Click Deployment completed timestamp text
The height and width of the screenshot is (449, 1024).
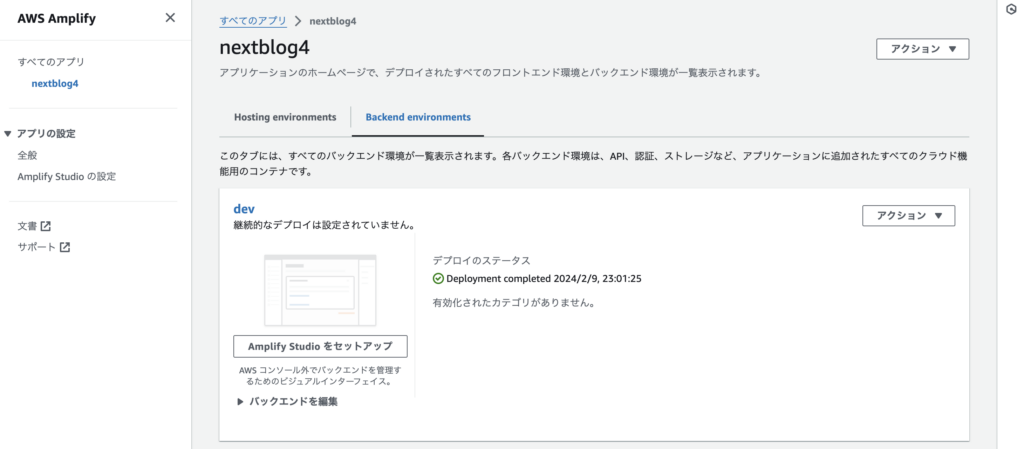coord(544,279)
